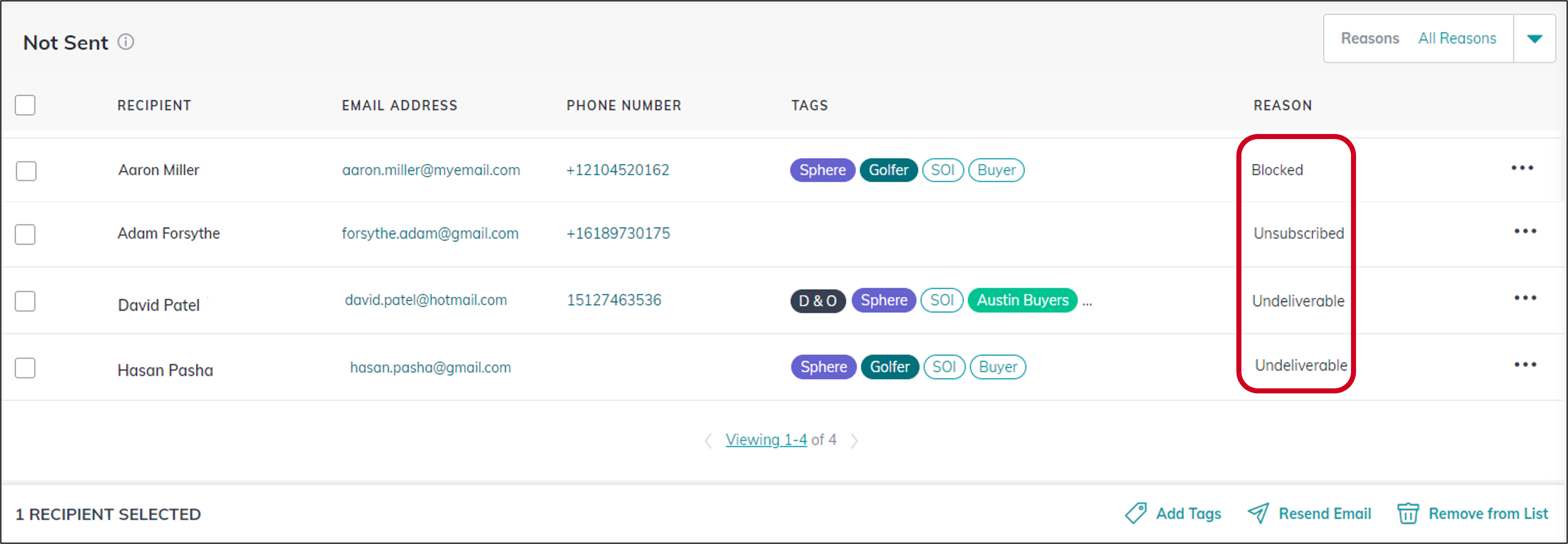This screenshot has width=1568, height=544.
Task: Click Aaron Miller's Golfer tag
Action: 888,170
